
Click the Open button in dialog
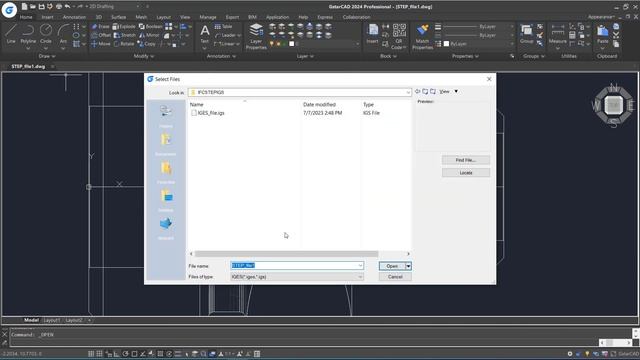point(392,266)
